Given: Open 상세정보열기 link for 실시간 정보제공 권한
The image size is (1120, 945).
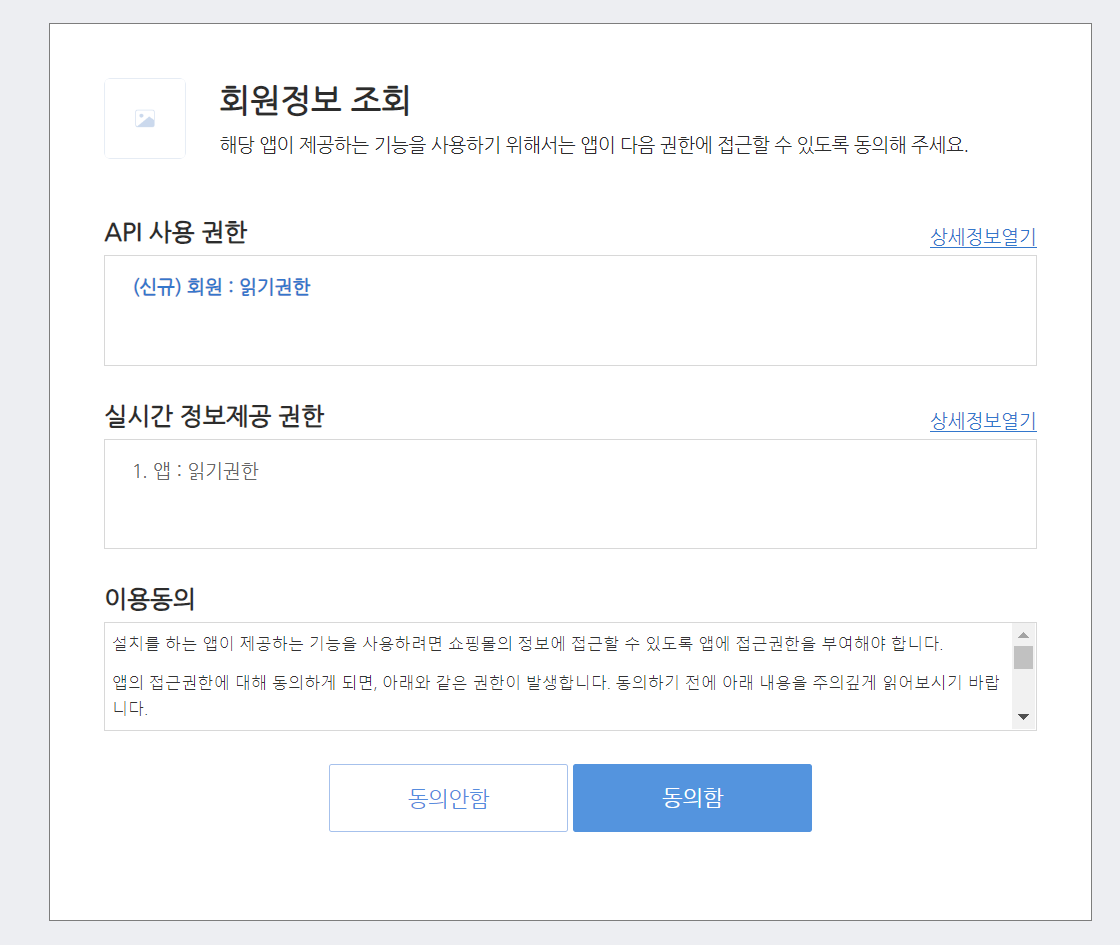Looking at the screenshot, I should 983,421.
